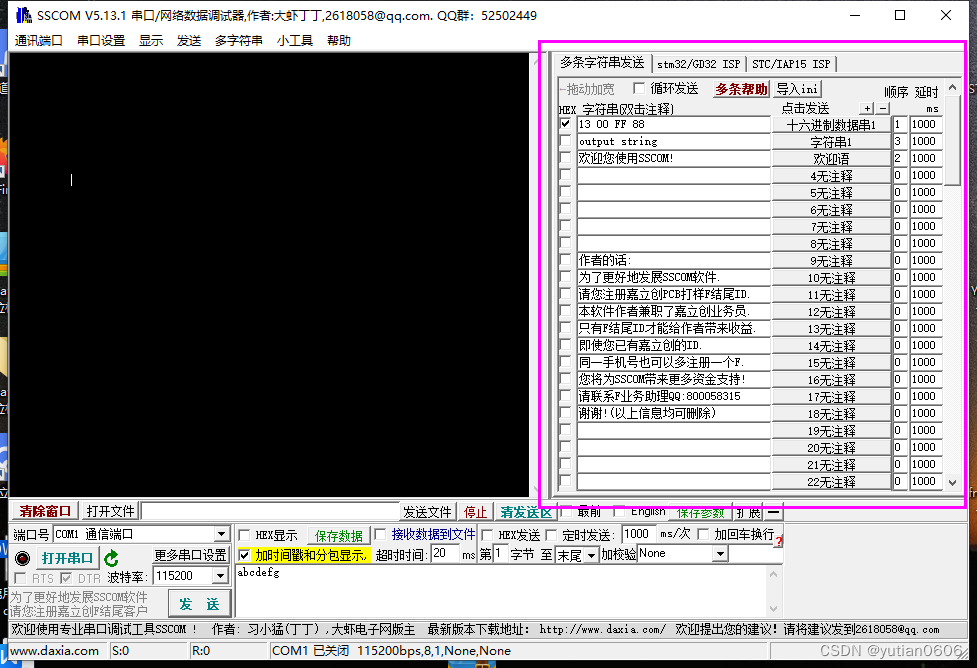Open the 小工具 menu
Screen dimensions: 977x668
pyautogui.click(x=295, y=41)
